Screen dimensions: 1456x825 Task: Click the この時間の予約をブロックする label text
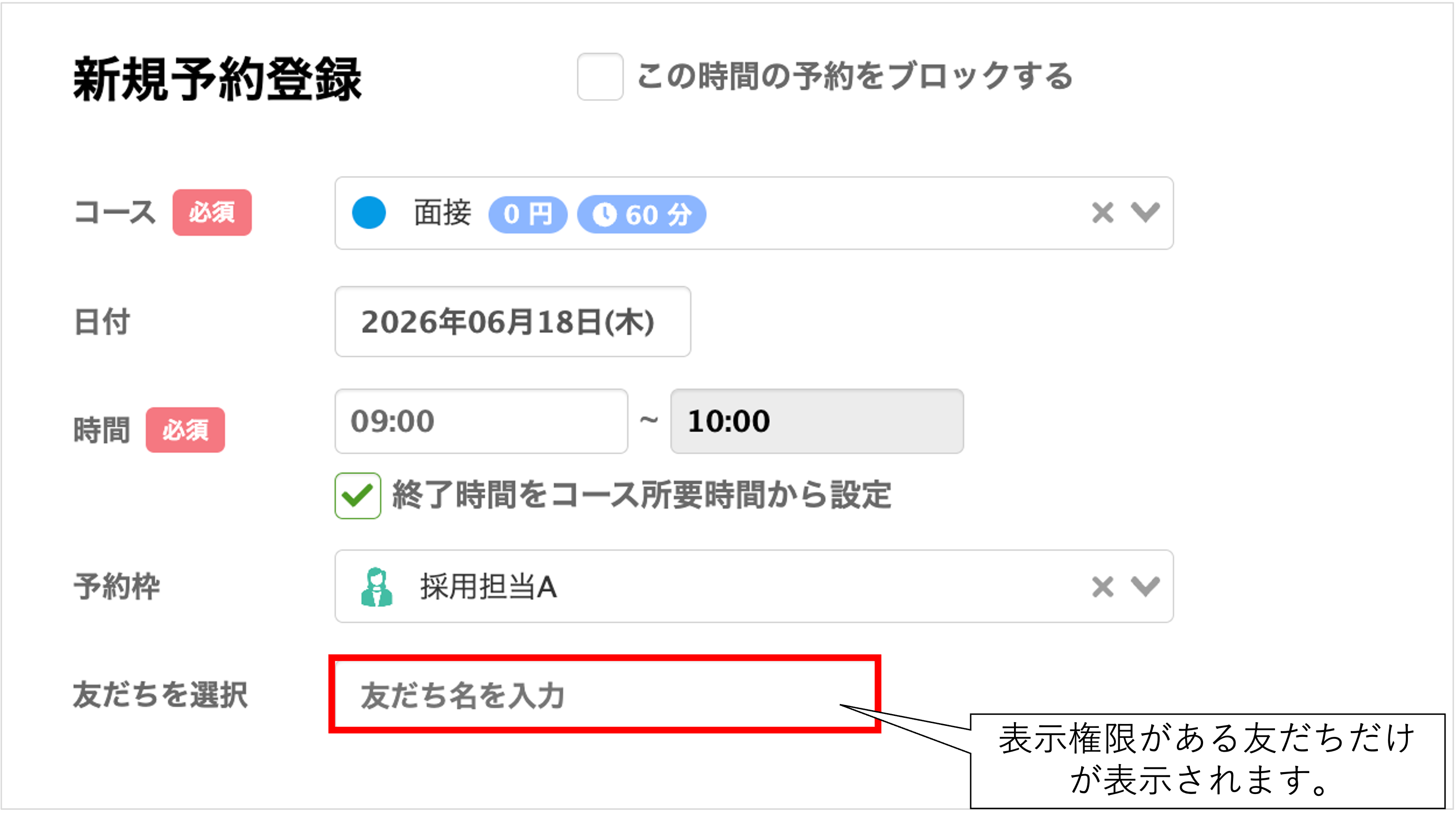pyautogui.click(x=855, y=76)
